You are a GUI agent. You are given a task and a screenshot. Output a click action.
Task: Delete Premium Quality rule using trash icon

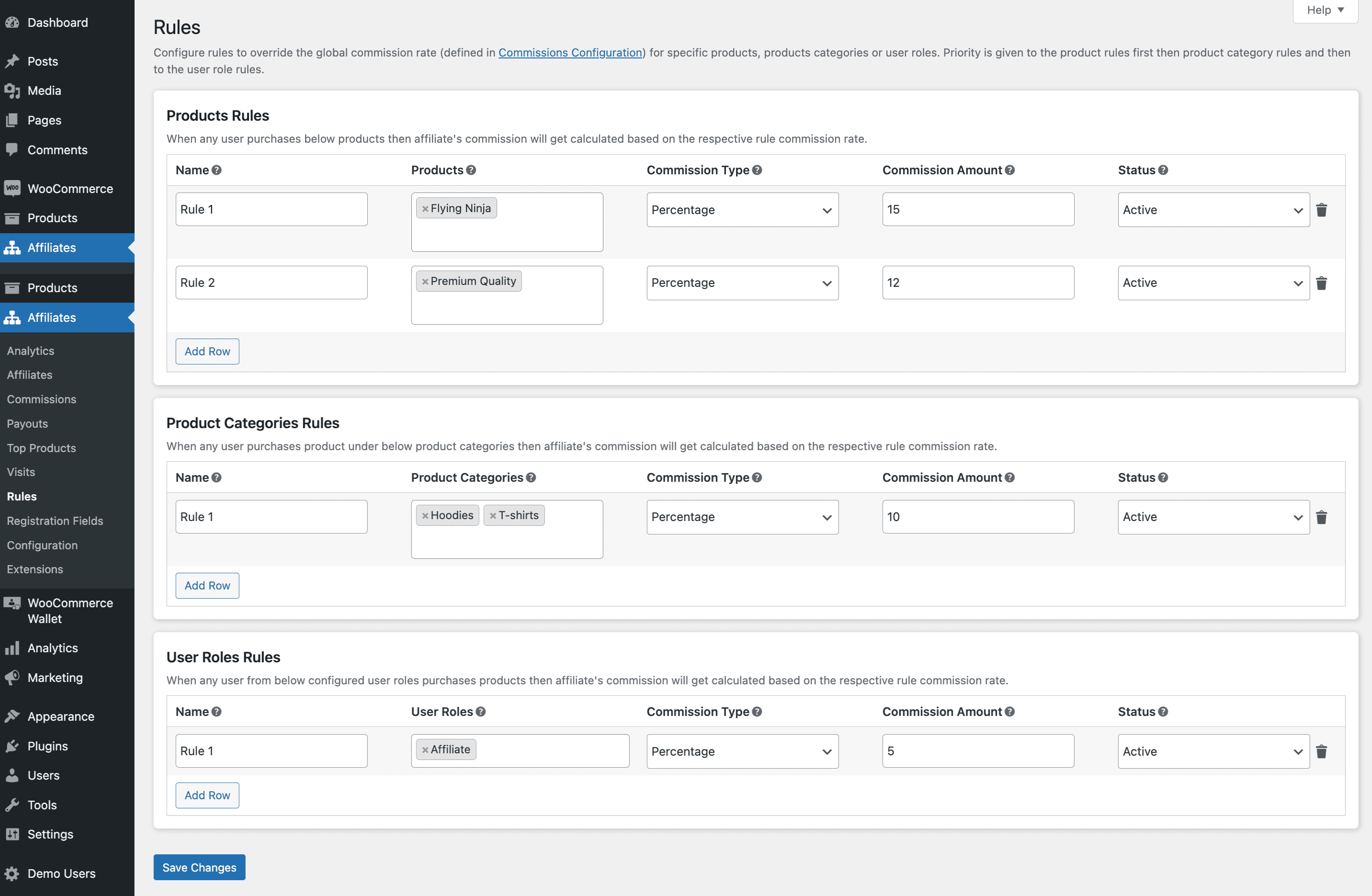1321,283
